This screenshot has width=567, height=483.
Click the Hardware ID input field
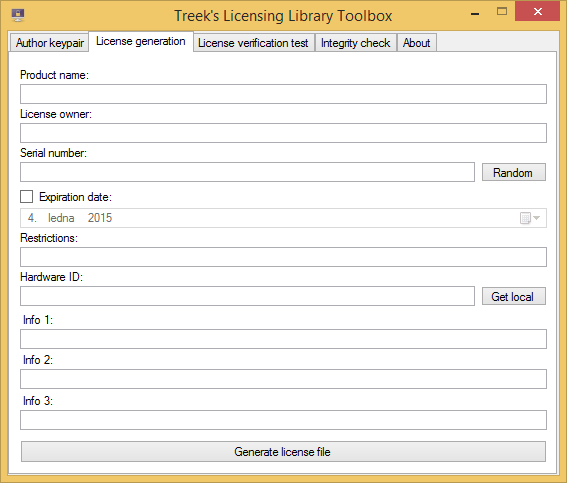point(247,296)
